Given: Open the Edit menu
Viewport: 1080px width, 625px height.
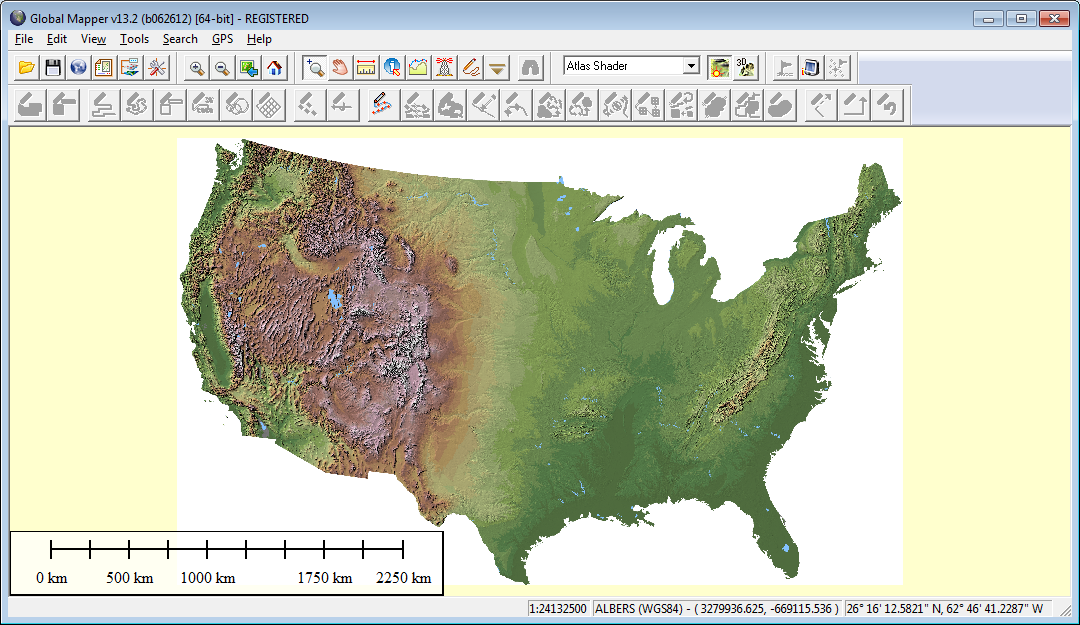Looking at the screenshot, I should (x=56, y=39).
